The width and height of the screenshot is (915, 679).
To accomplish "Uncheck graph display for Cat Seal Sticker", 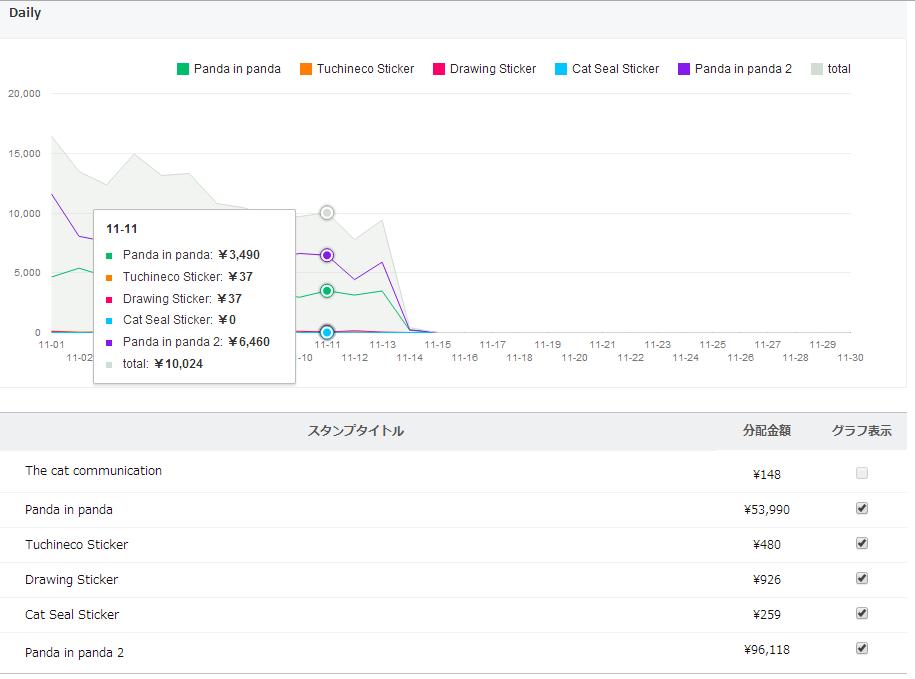I will tap(862, 614).
